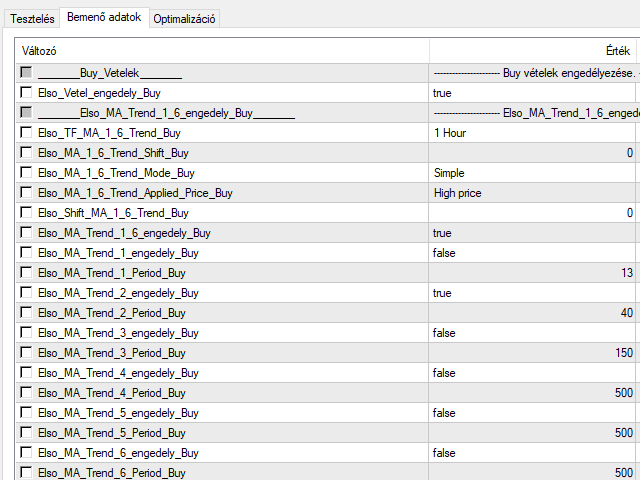The height and width of the screenshot is (480, 640).
Task: Check the Elso_MA_Trend_4_Period_Buy box
Action: (x=26, y=393)
